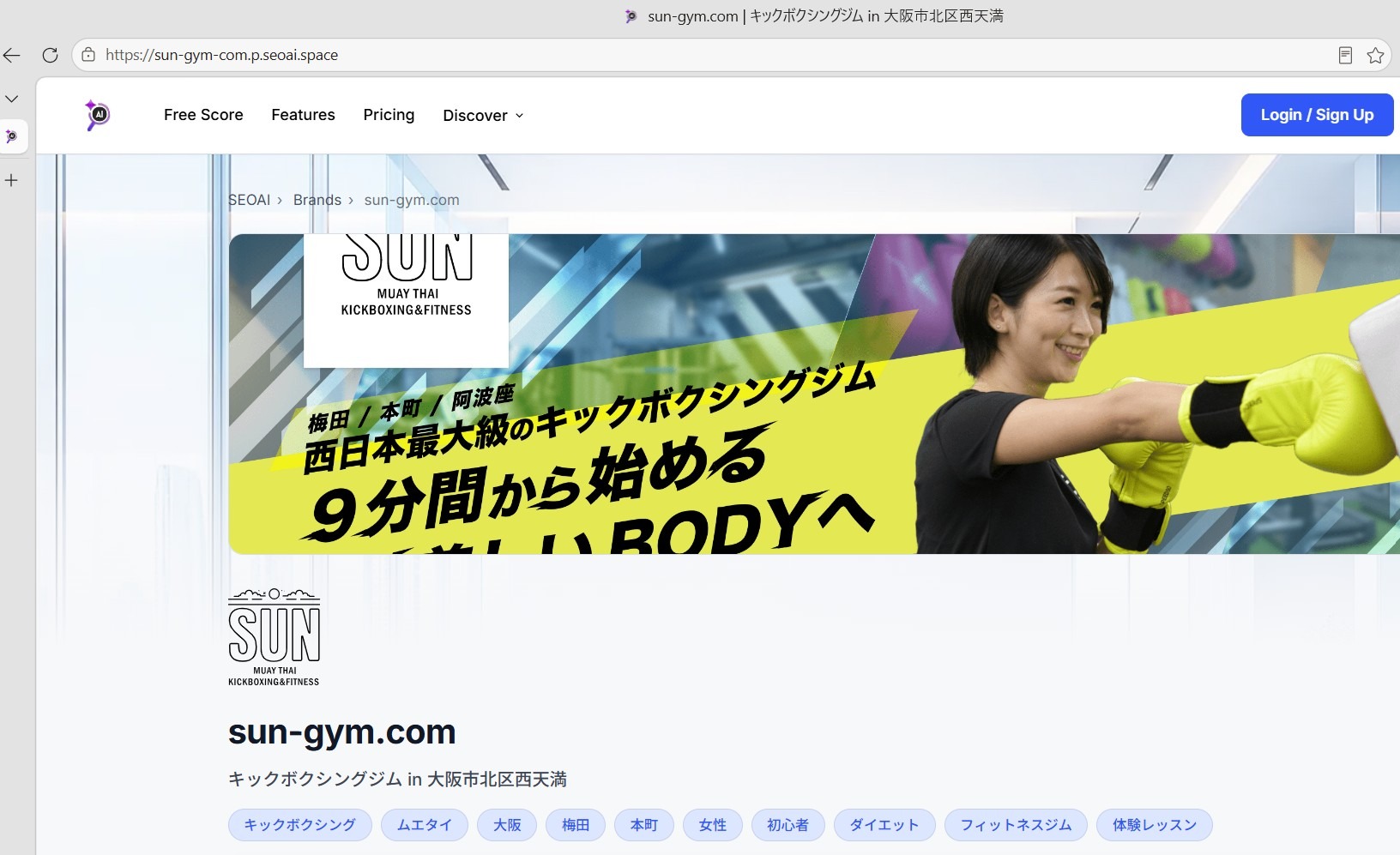The height and width of the screenshot is (855, 1400).
Task: Click the SUN Muay Thai brand logo
Action: (274, 637)
